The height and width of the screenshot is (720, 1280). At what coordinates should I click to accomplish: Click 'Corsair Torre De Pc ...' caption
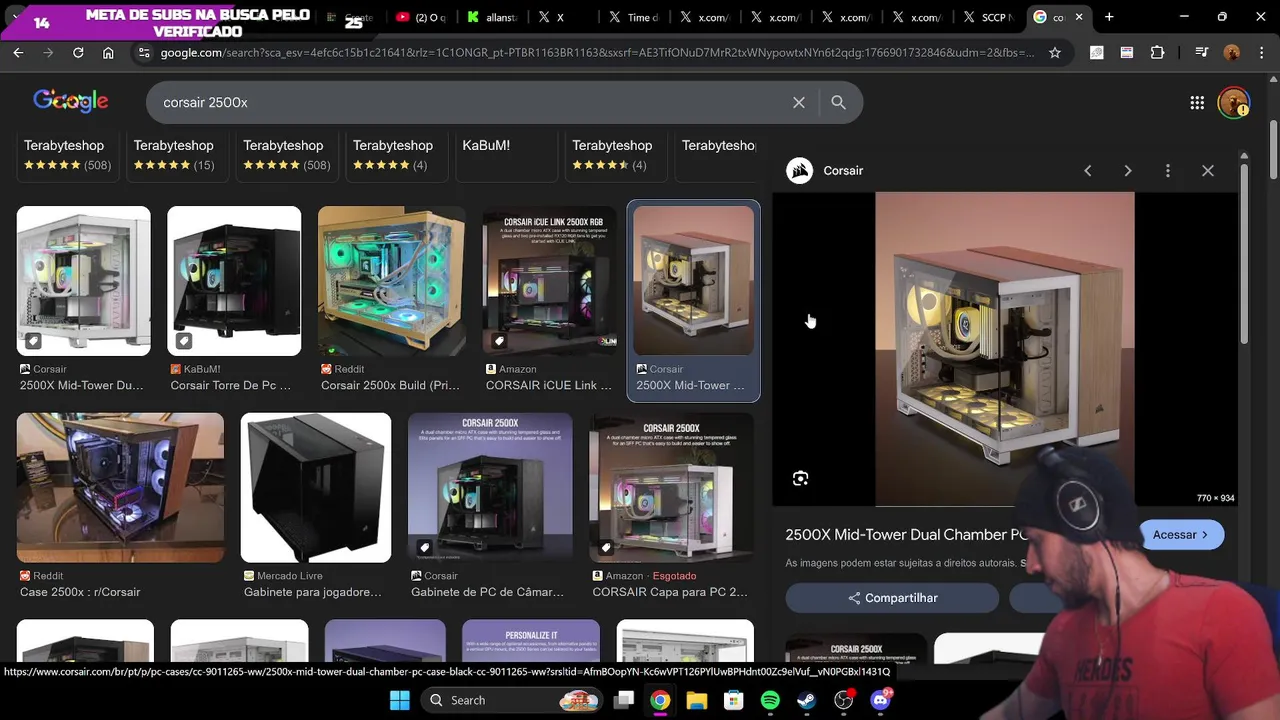(x=230, y=385)
